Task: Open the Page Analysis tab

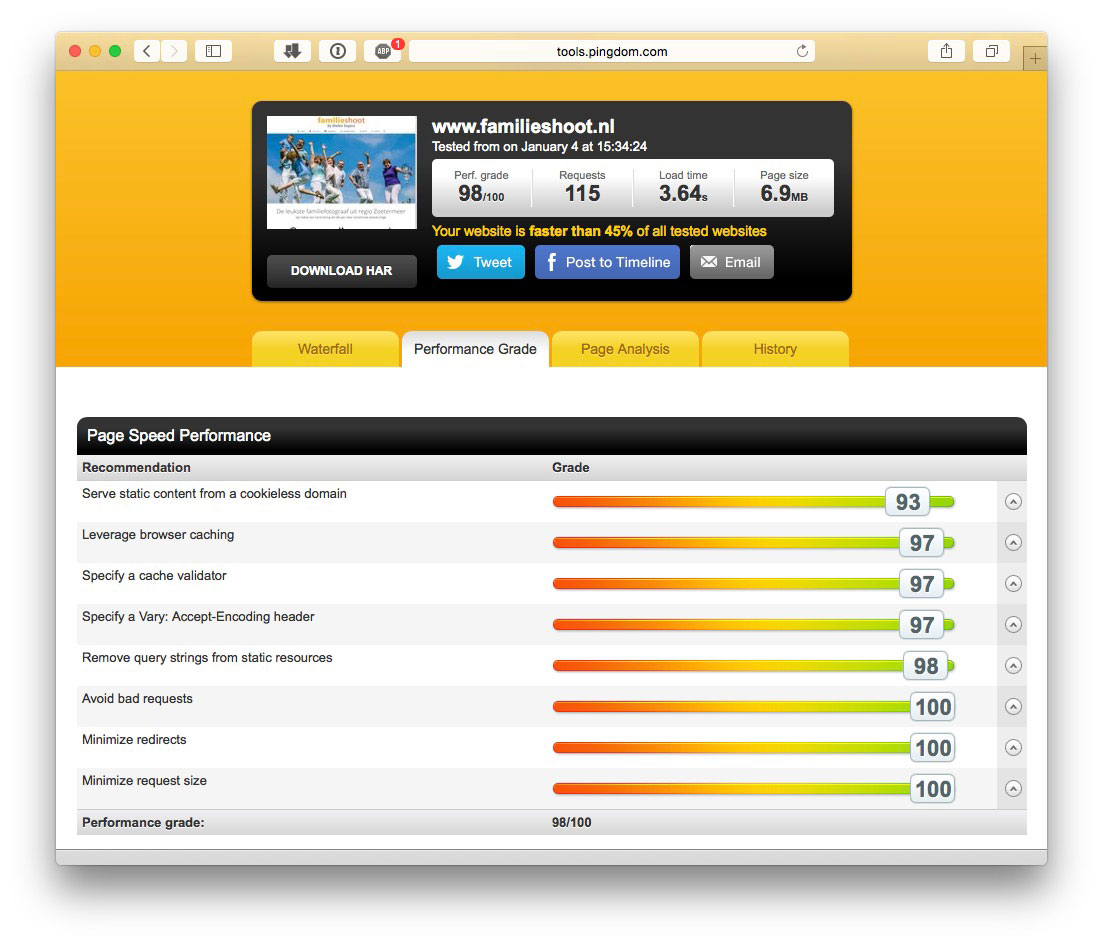Action: (x=625, y=349)
